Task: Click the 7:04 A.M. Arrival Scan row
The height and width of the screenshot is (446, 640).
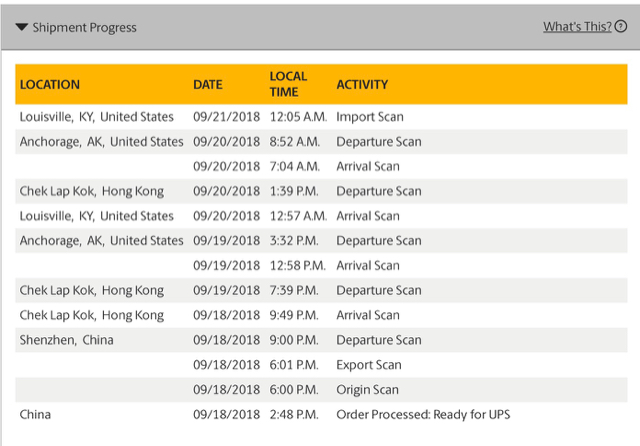Action: (x=368, y=166)
